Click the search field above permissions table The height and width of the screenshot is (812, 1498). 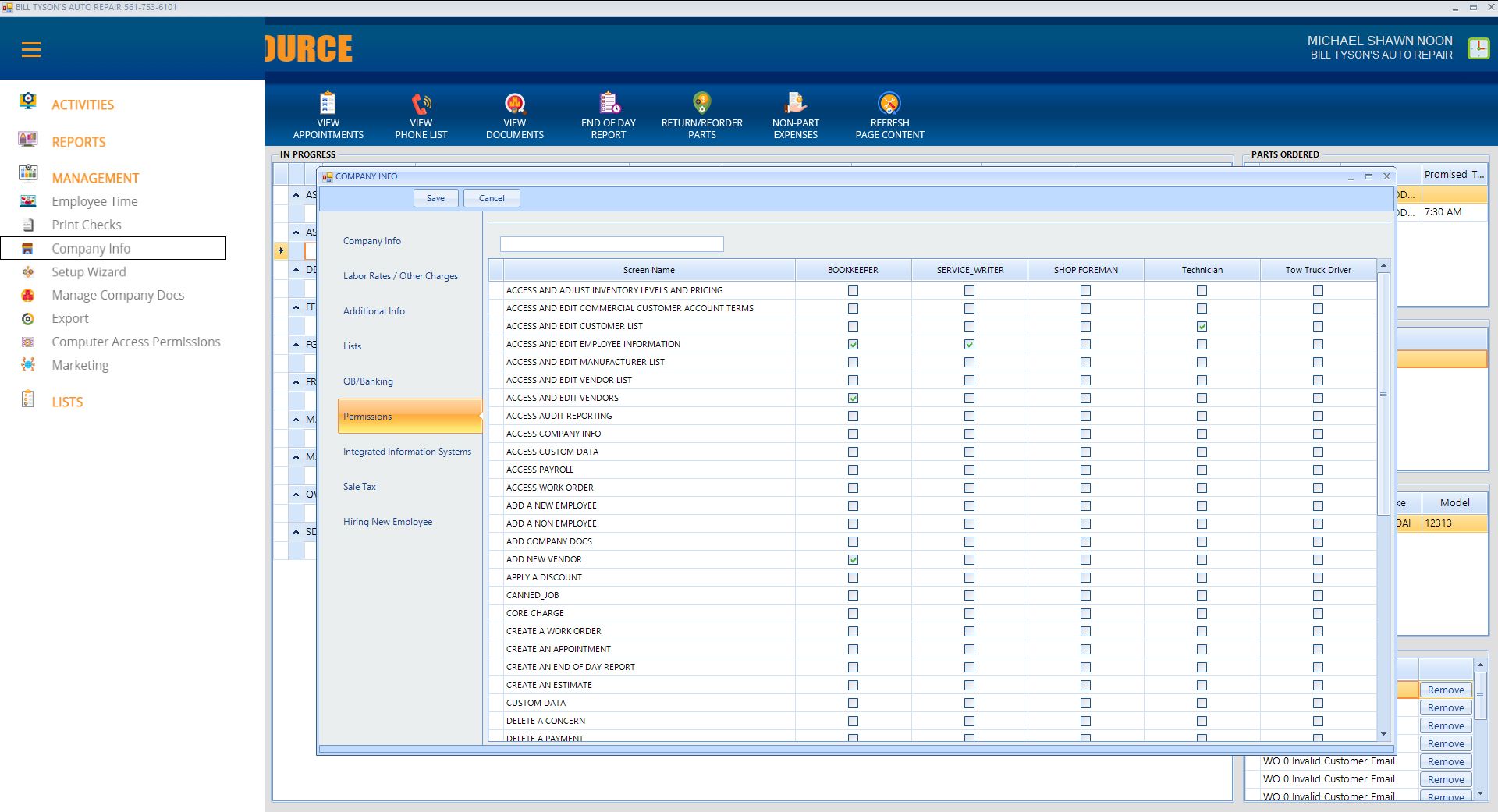click(612, 244)
